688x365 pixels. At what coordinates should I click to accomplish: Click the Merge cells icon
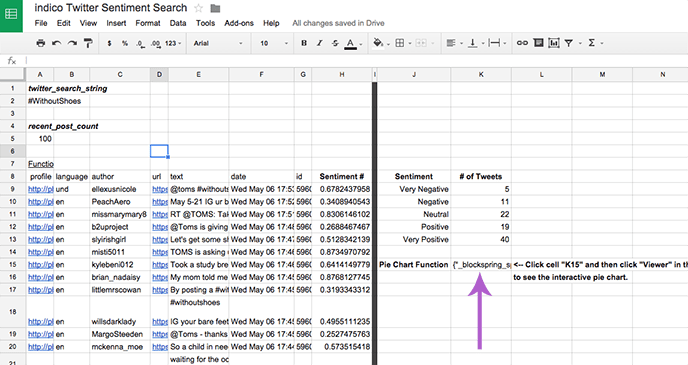pyautogui.click(x=420, y=43)
